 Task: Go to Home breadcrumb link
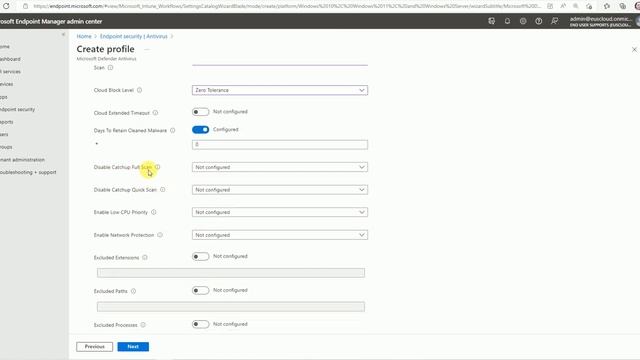(84, 36)
